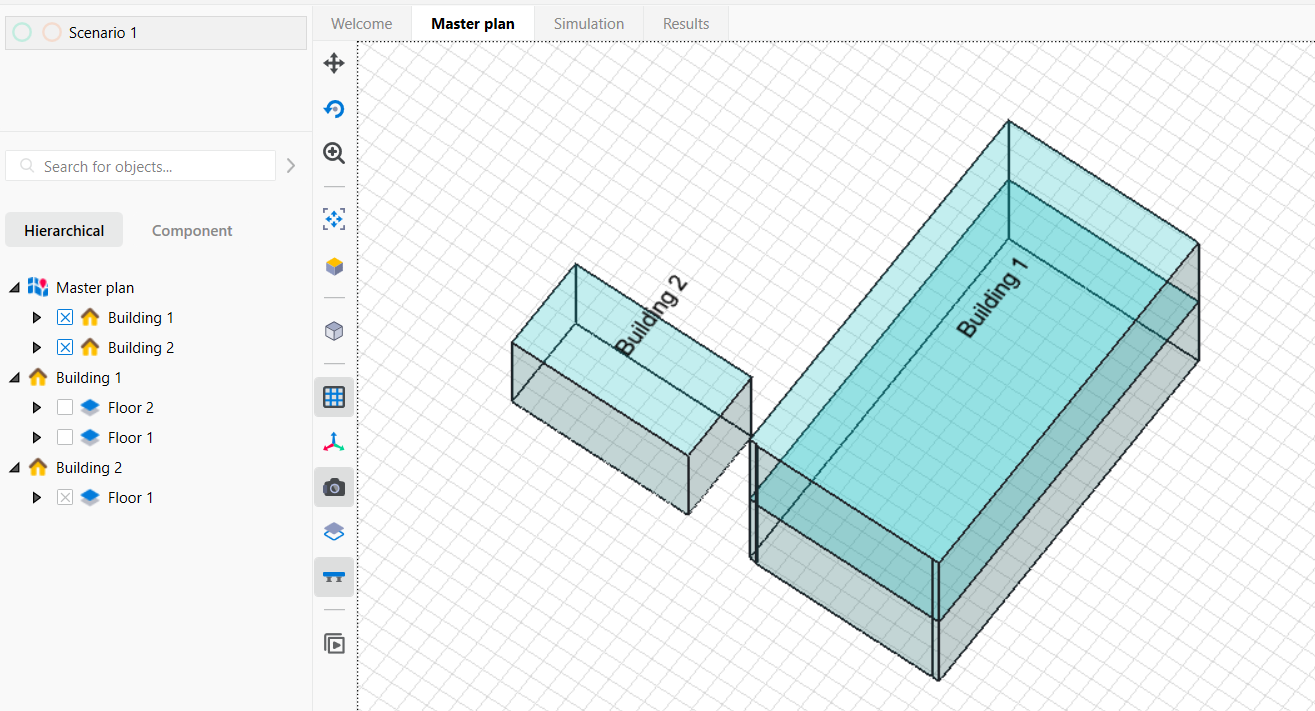This screenshot has height=711, width=1315.
Task: Select Scenario 1 in the scenario list
Action: click(103, 33)
